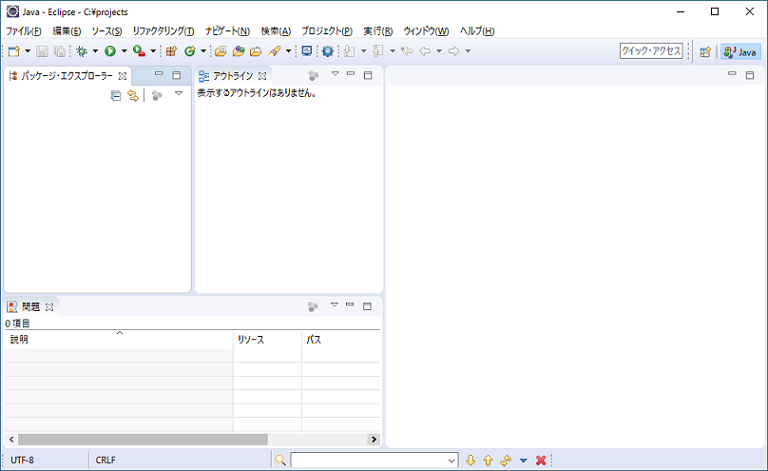Image resolution: width=768 pixels, height=471 pixels.
Task: Sort by the リソース column header
Action: click(x=267, y=340)
